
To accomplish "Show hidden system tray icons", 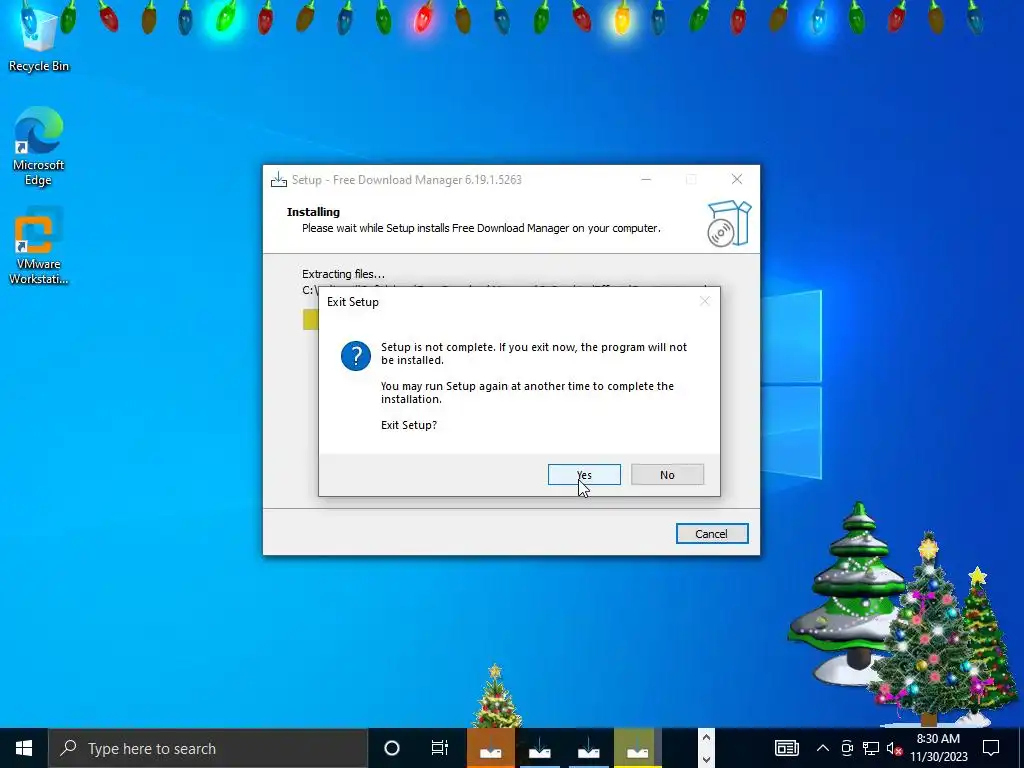I will (823, 748).
